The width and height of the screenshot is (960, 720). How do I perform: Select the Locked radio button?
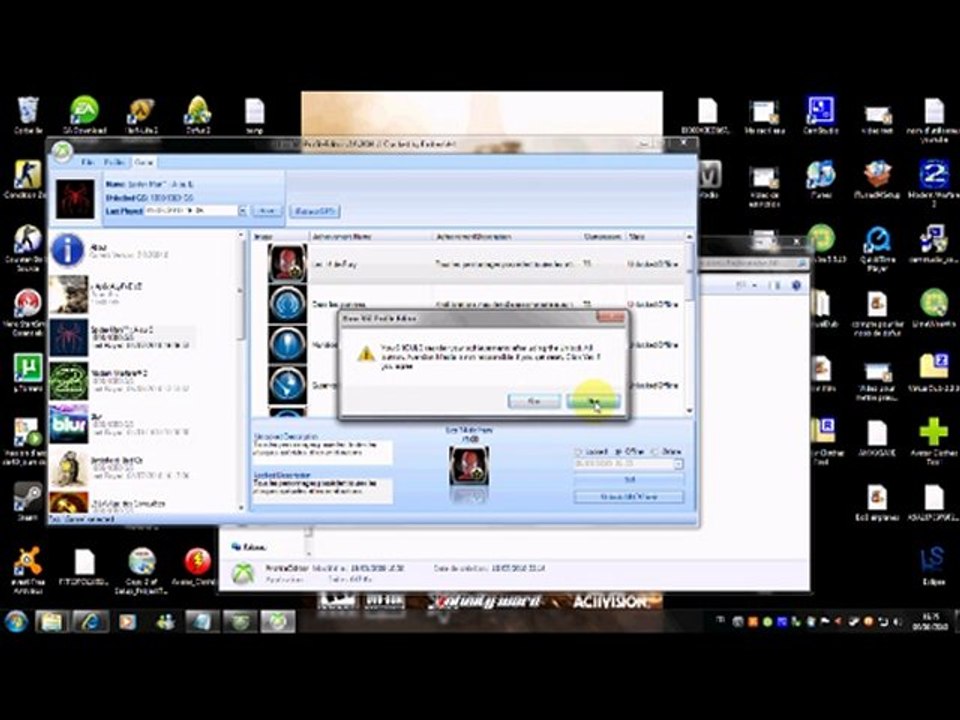[578, 452]
